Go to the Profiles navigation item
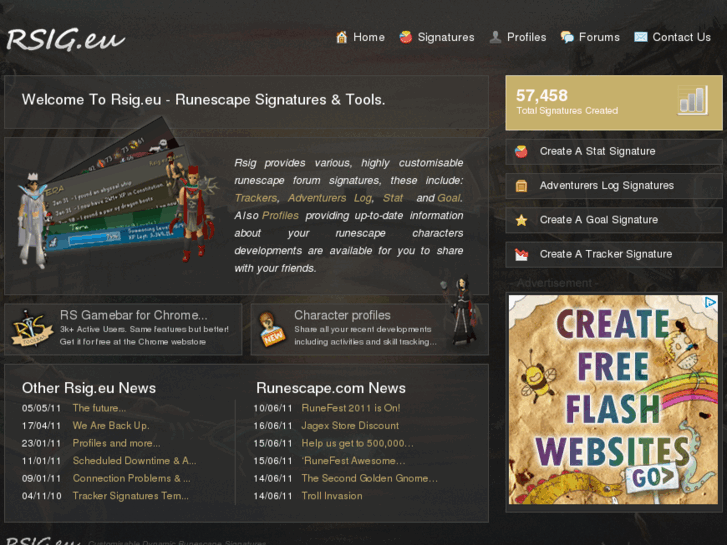The height and width of the screenshot is (545, 727). [526, 37]
